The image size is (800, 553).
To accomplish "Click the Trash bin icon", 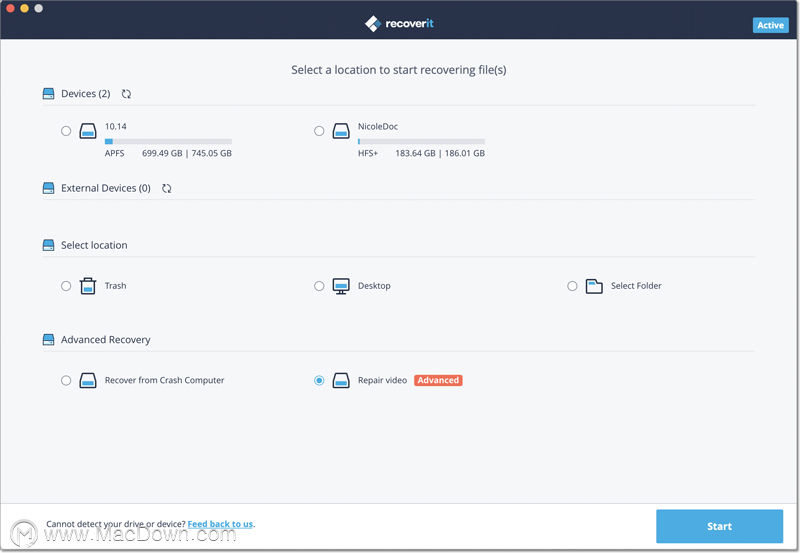I will coord(88,286).
